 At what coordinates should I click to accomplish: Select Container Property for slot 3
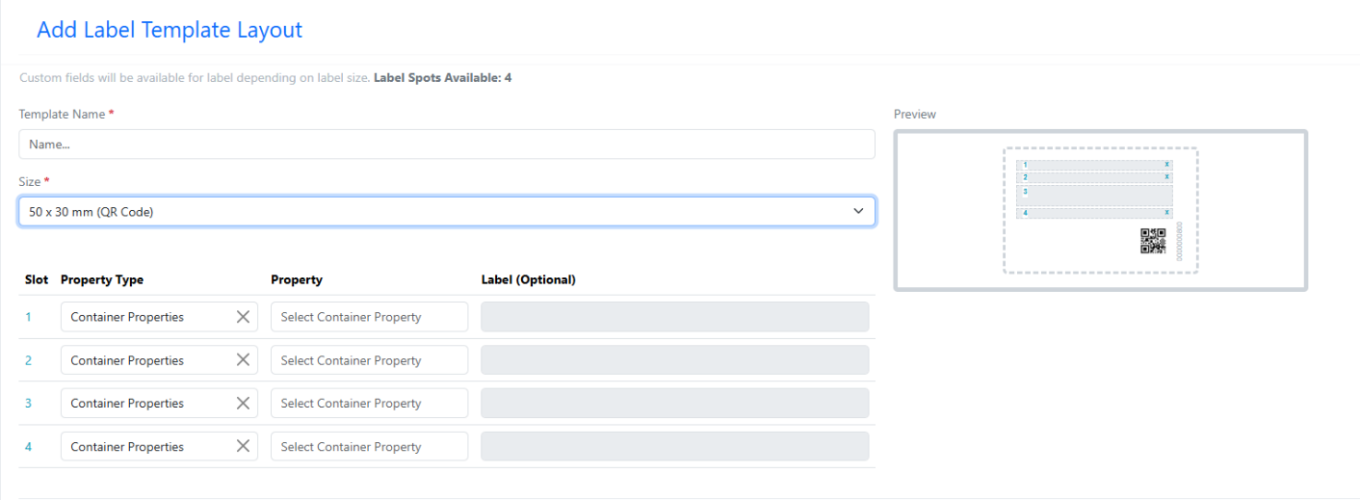coord(369,403)
